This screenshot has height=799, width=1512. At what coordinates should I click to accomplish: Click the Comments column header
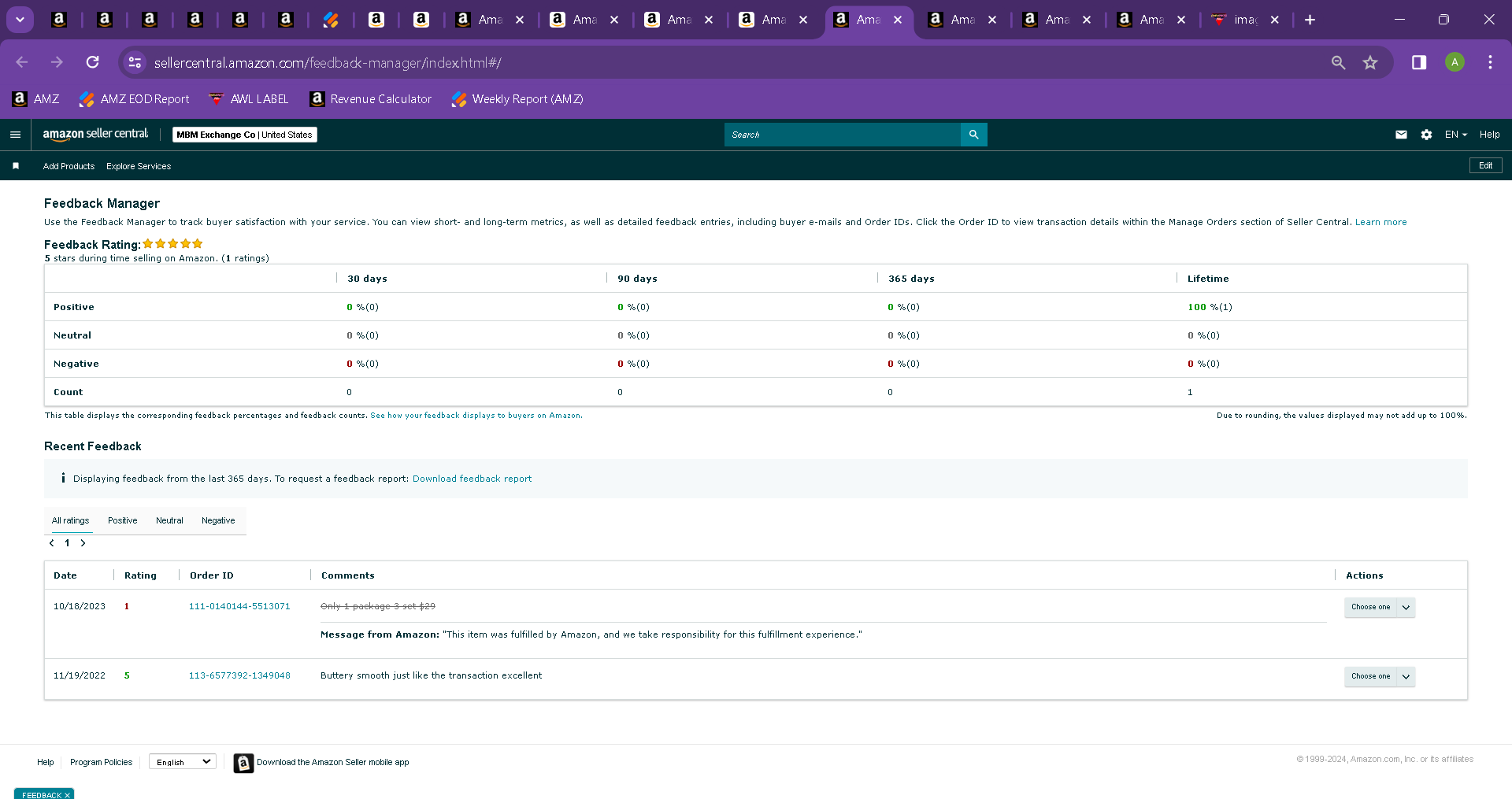tap(347, 575)
